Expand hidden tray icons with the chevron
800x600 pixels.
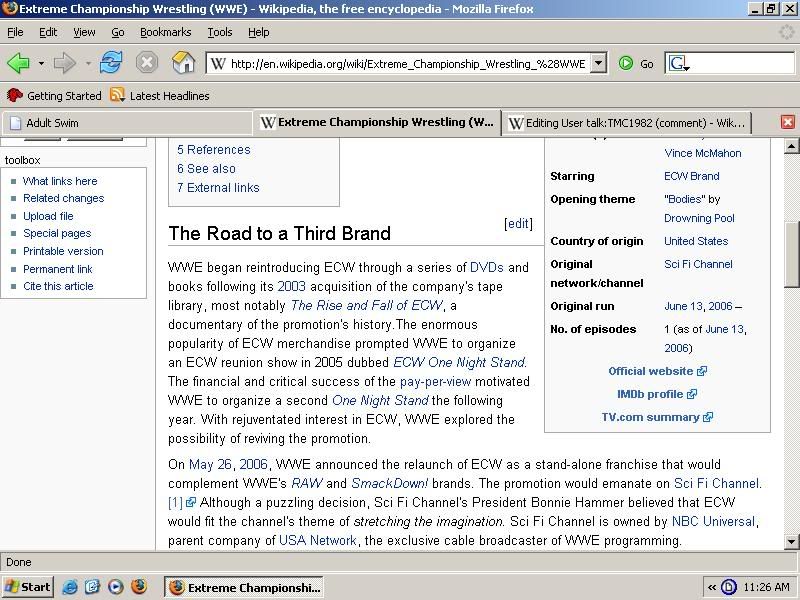pos(712,588)
